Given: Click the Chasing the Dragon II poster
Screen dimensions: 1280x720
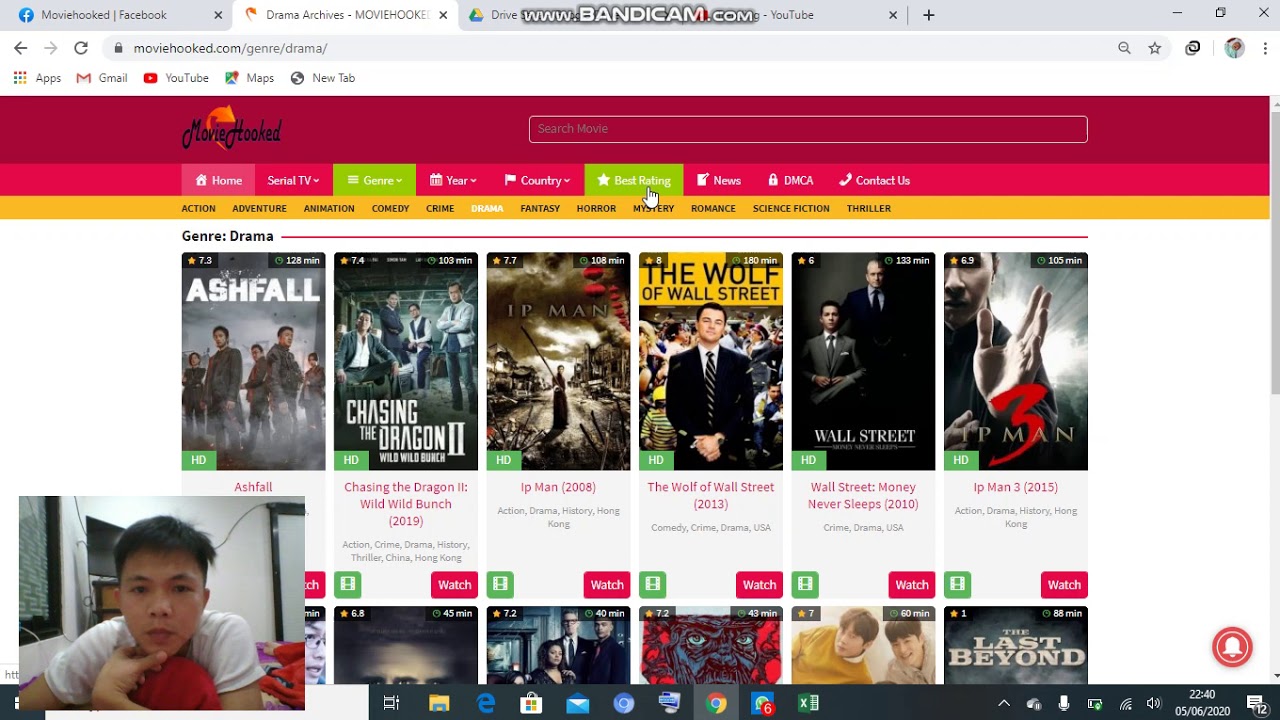Looking at the screenshot, I should (406, 361).
